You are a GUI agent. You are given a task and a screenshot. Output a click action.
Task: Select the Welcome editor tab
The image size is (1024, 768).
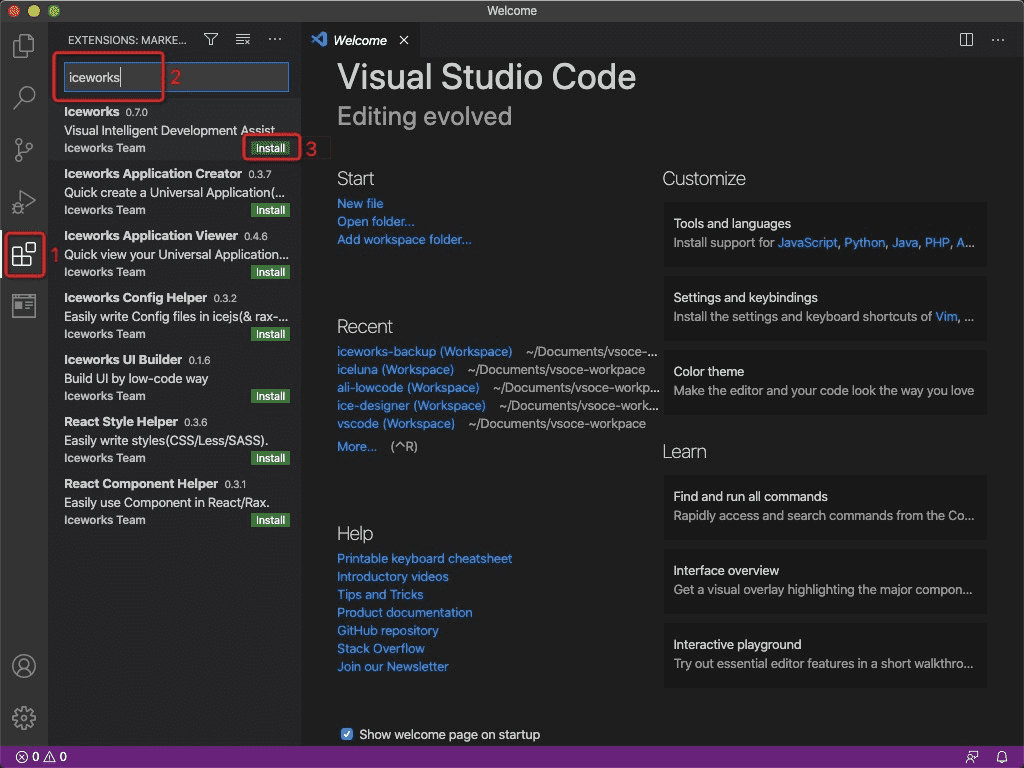[359, 40]
